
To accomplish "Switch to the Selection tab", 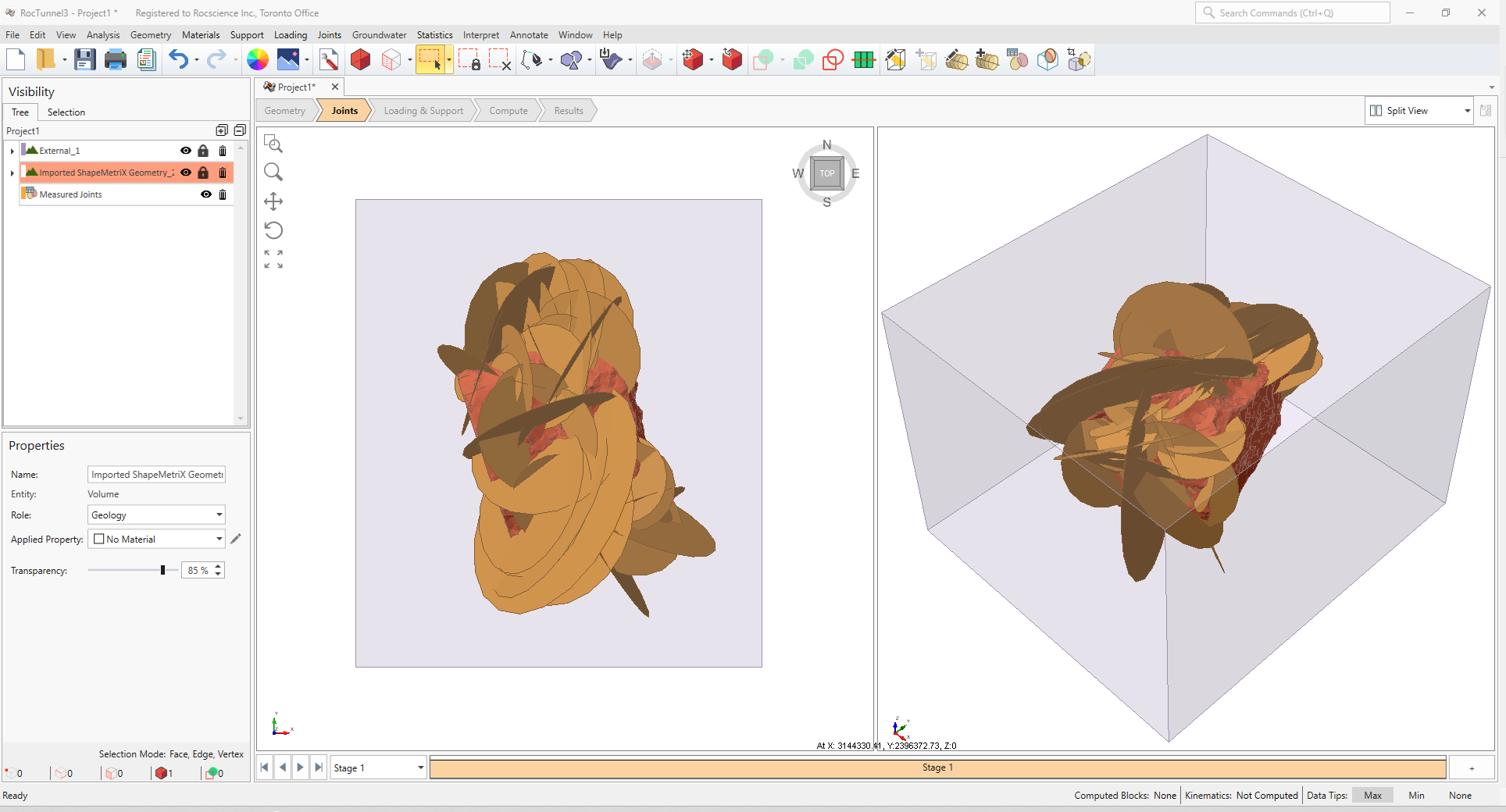I will (66, 112).
